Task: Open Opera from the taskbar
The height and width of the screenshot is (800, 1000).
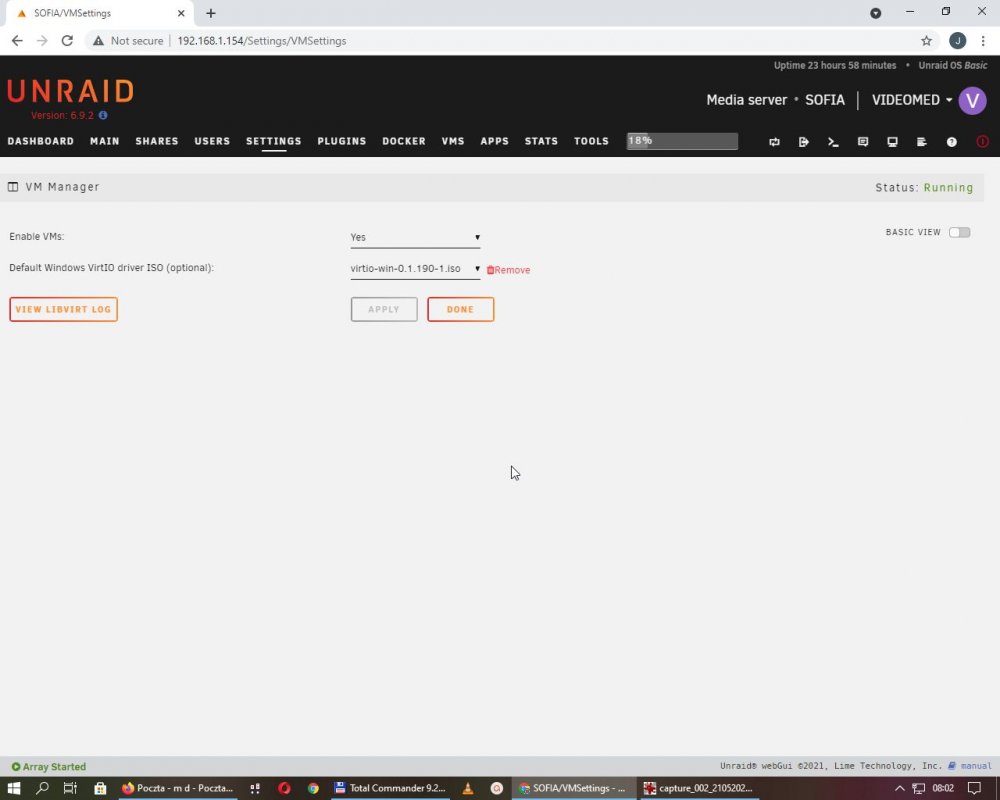Action: pos(284,788)
